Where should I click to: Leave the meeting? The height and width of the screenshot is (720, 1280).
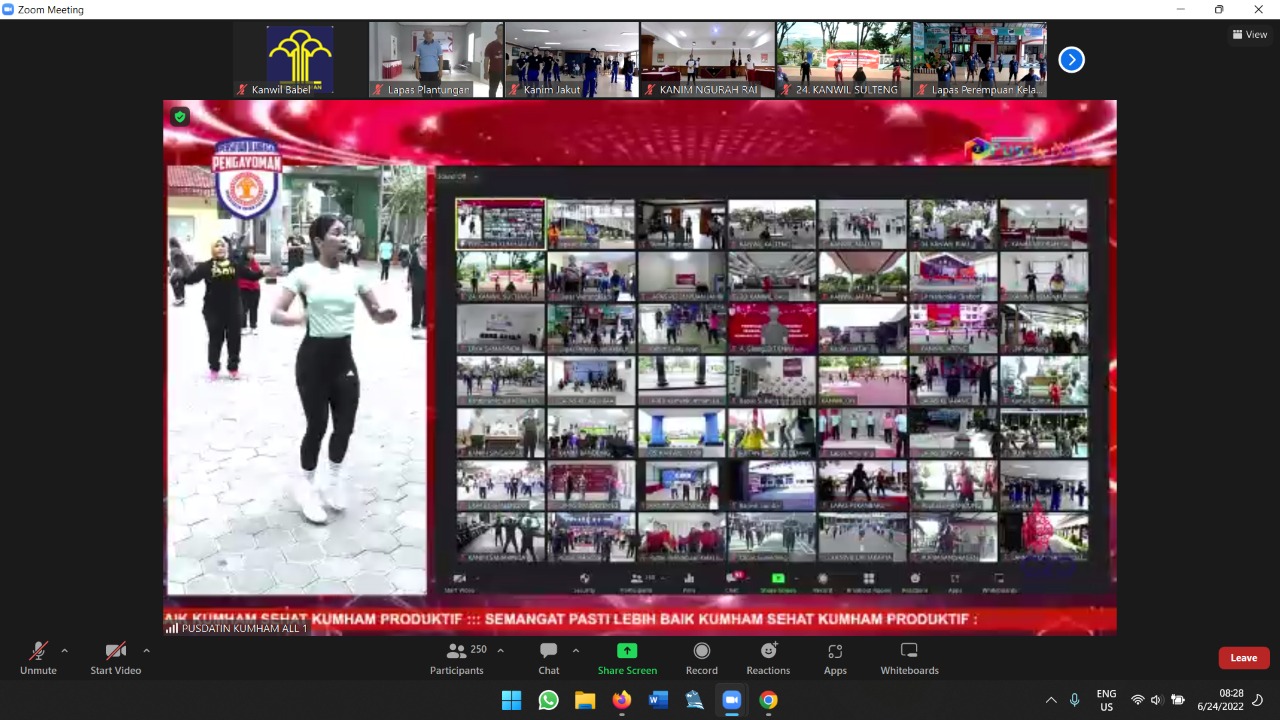tap(1244, 658)
